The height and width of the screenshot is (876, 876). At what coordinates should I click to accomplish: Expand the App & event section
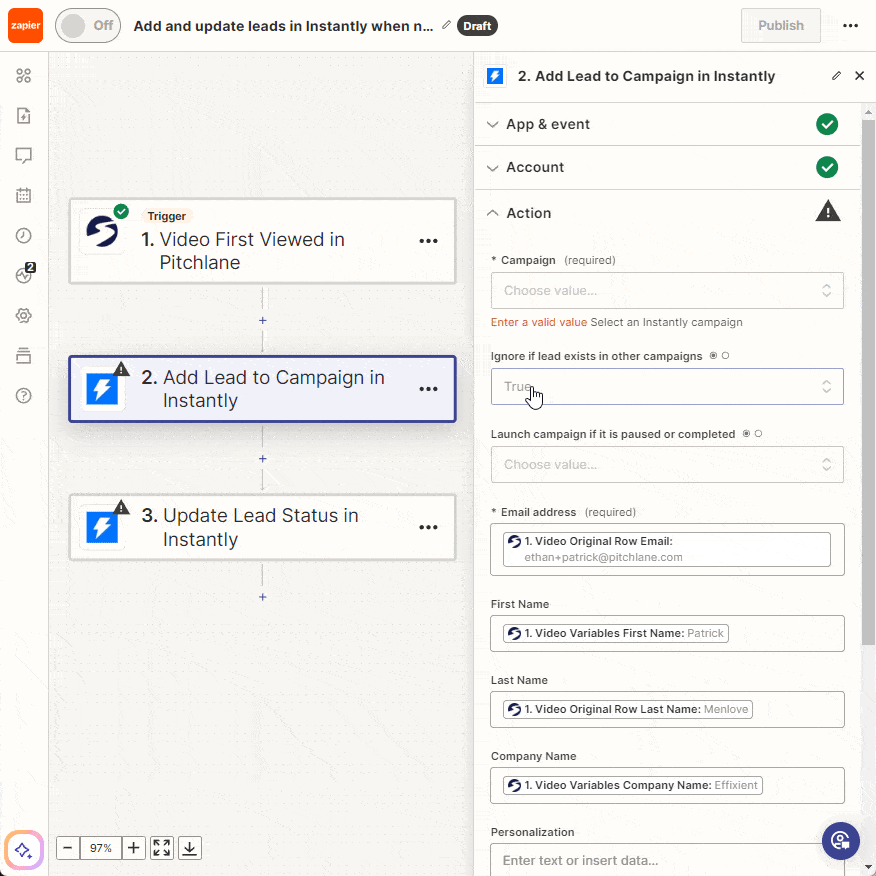point(666,124)
